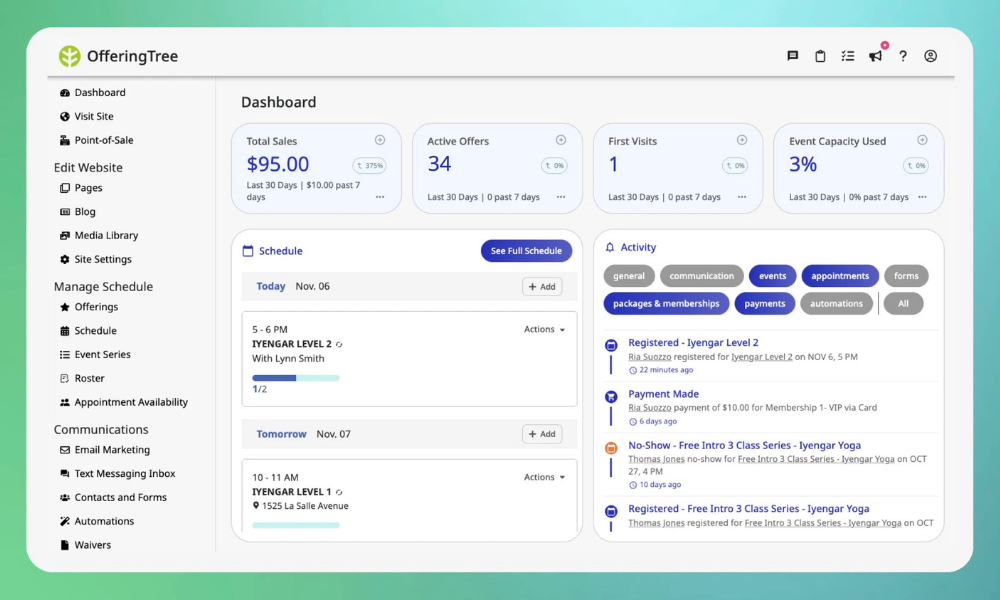Screen dimensions: 1000x600
Task: Click location pin by 1525 La Salle Avenue
Action: pyautogui.click(x=256, y=506)
